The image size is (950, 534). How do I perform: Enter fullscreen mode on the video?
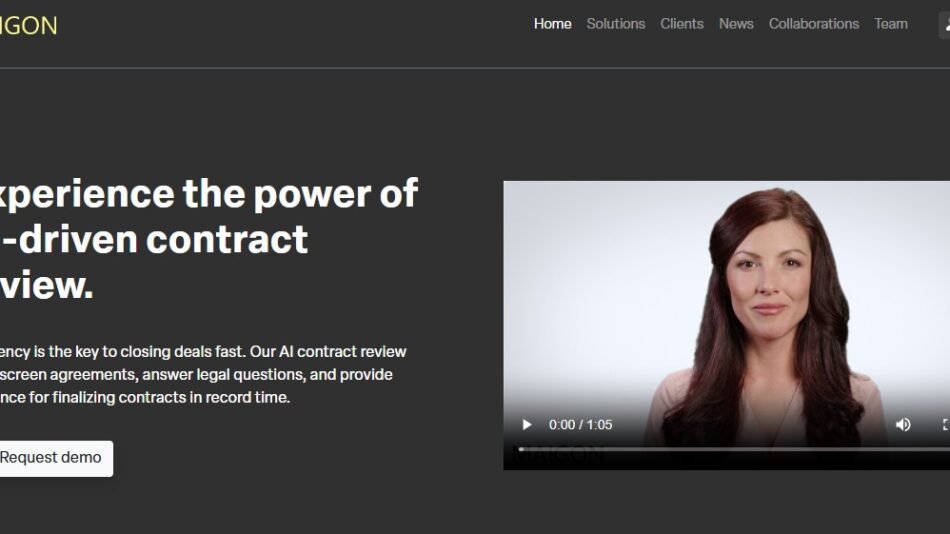[945, 425]
